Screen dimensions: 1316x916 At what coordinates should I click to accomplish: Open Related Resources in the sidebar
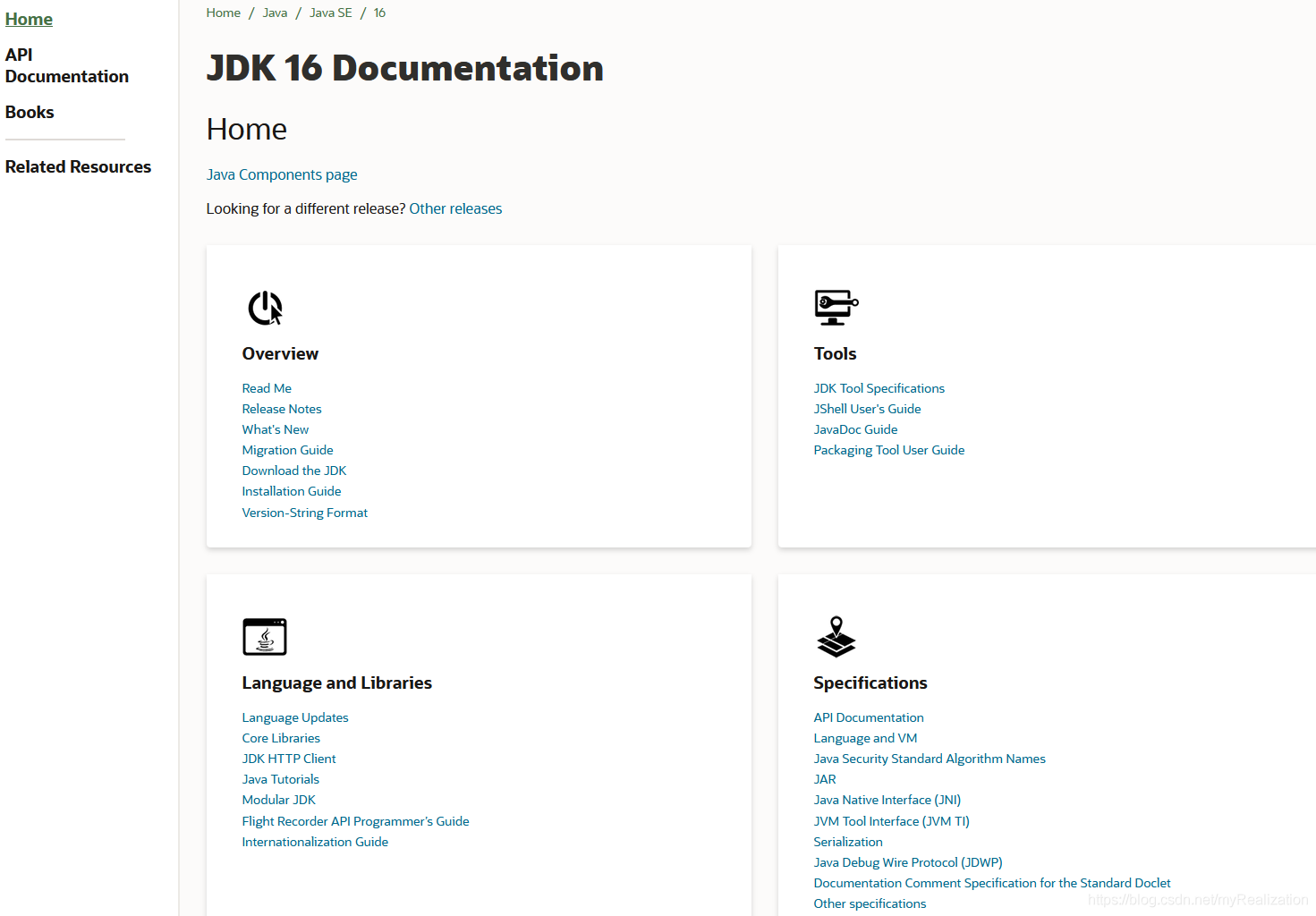pyautogui.click(x=78, y=166)
